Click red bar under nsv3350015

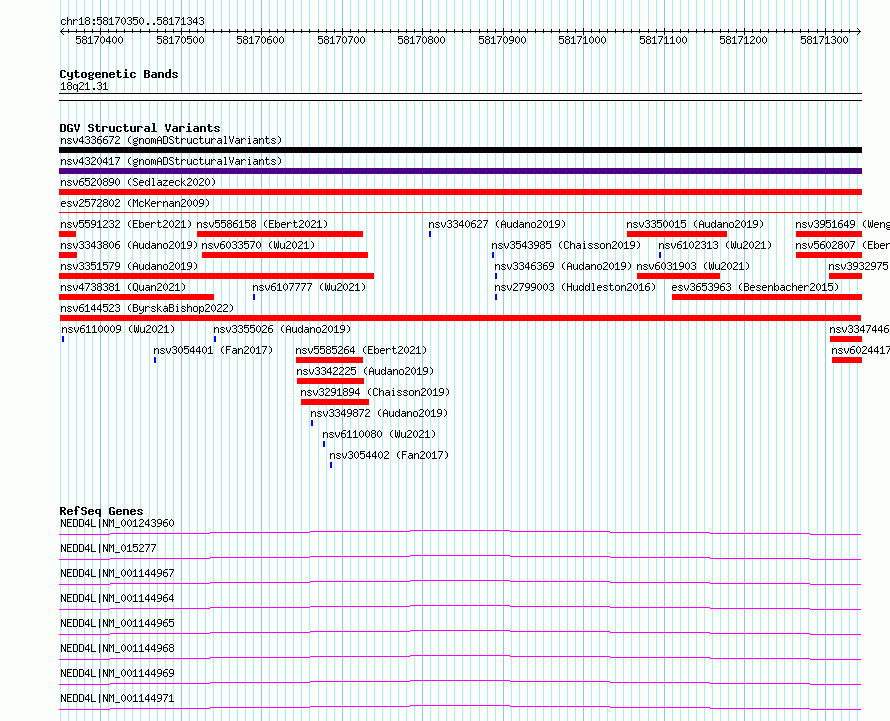coord(677,234)
